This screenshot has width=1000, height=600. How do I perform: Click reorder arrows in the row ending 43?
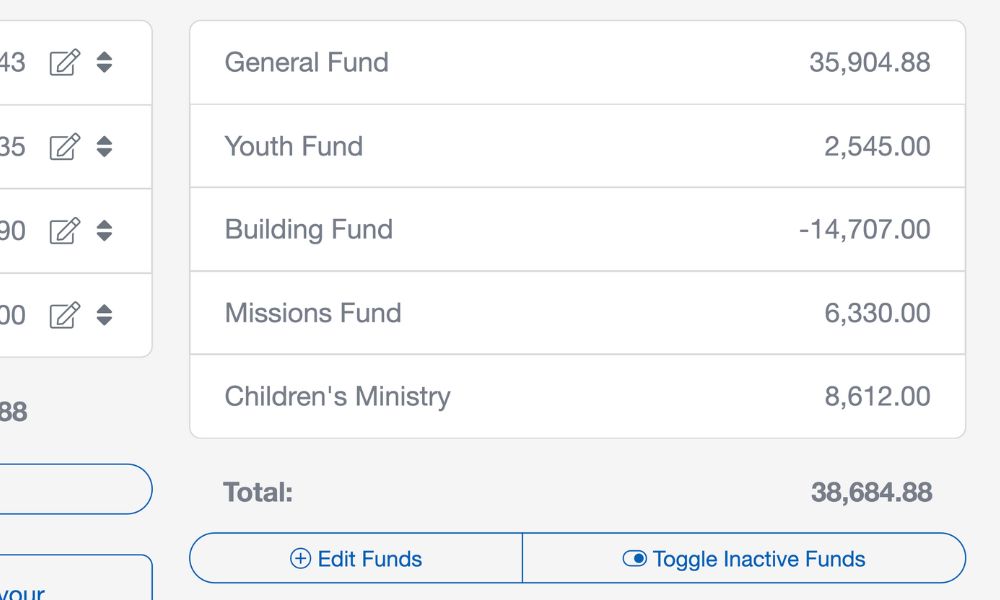105,62
